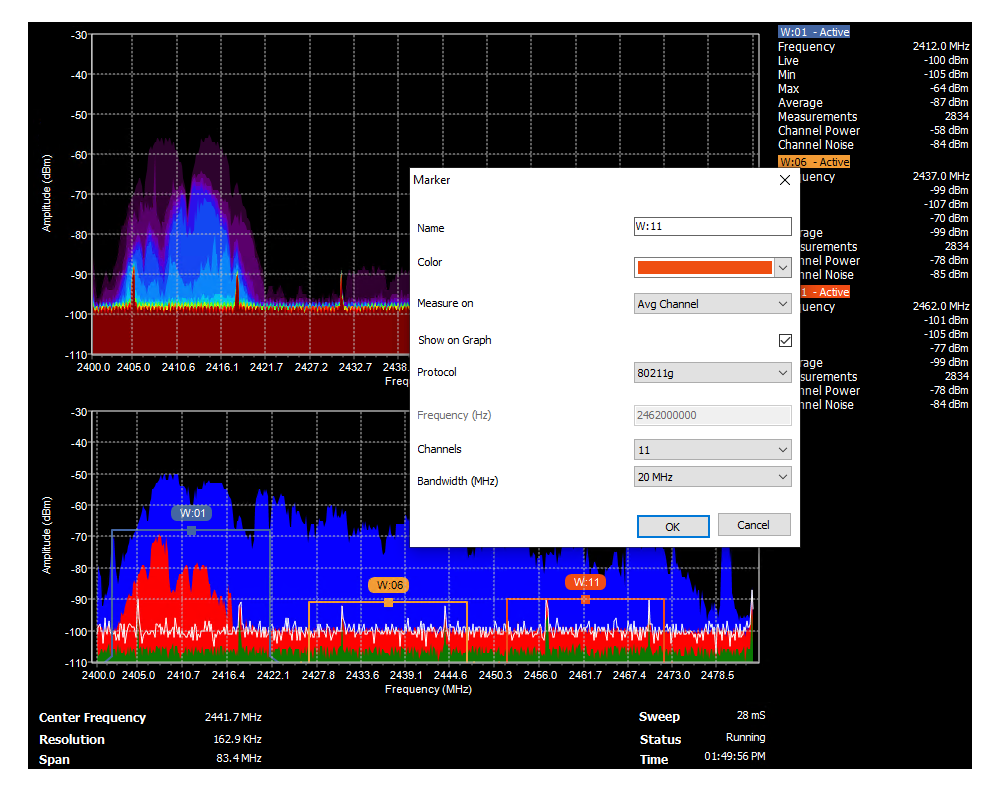Click the 2437.0 MHz frequency value
Screen dimensions: 1000x791
(941, 176)
